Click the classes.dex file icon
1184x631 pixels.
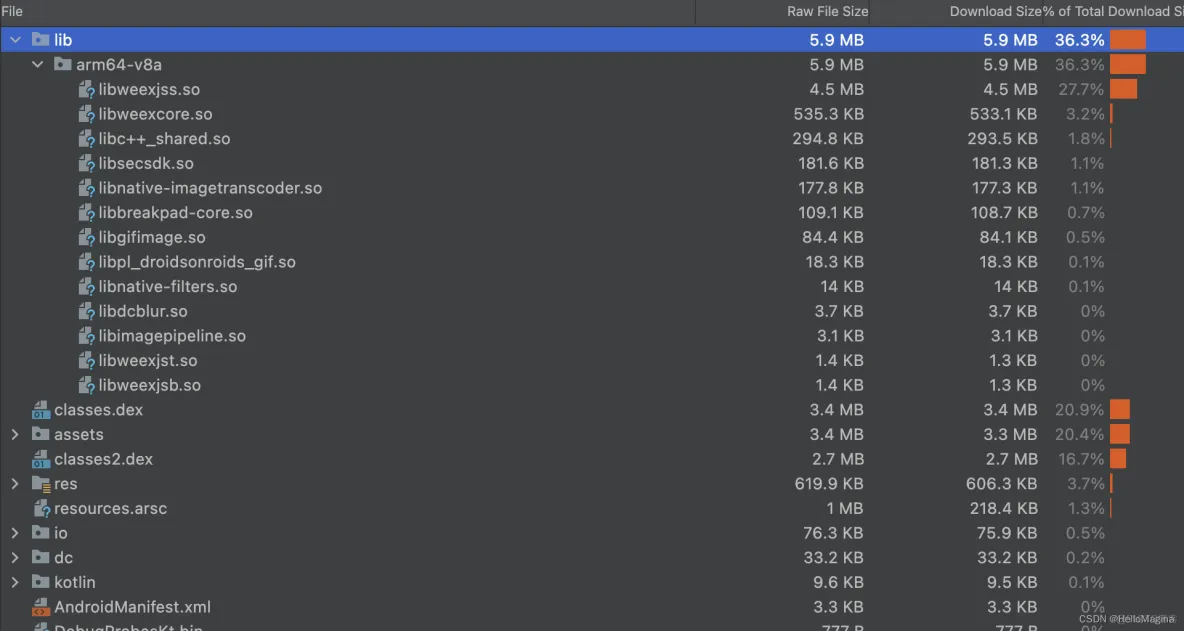[x=40, y=410]
